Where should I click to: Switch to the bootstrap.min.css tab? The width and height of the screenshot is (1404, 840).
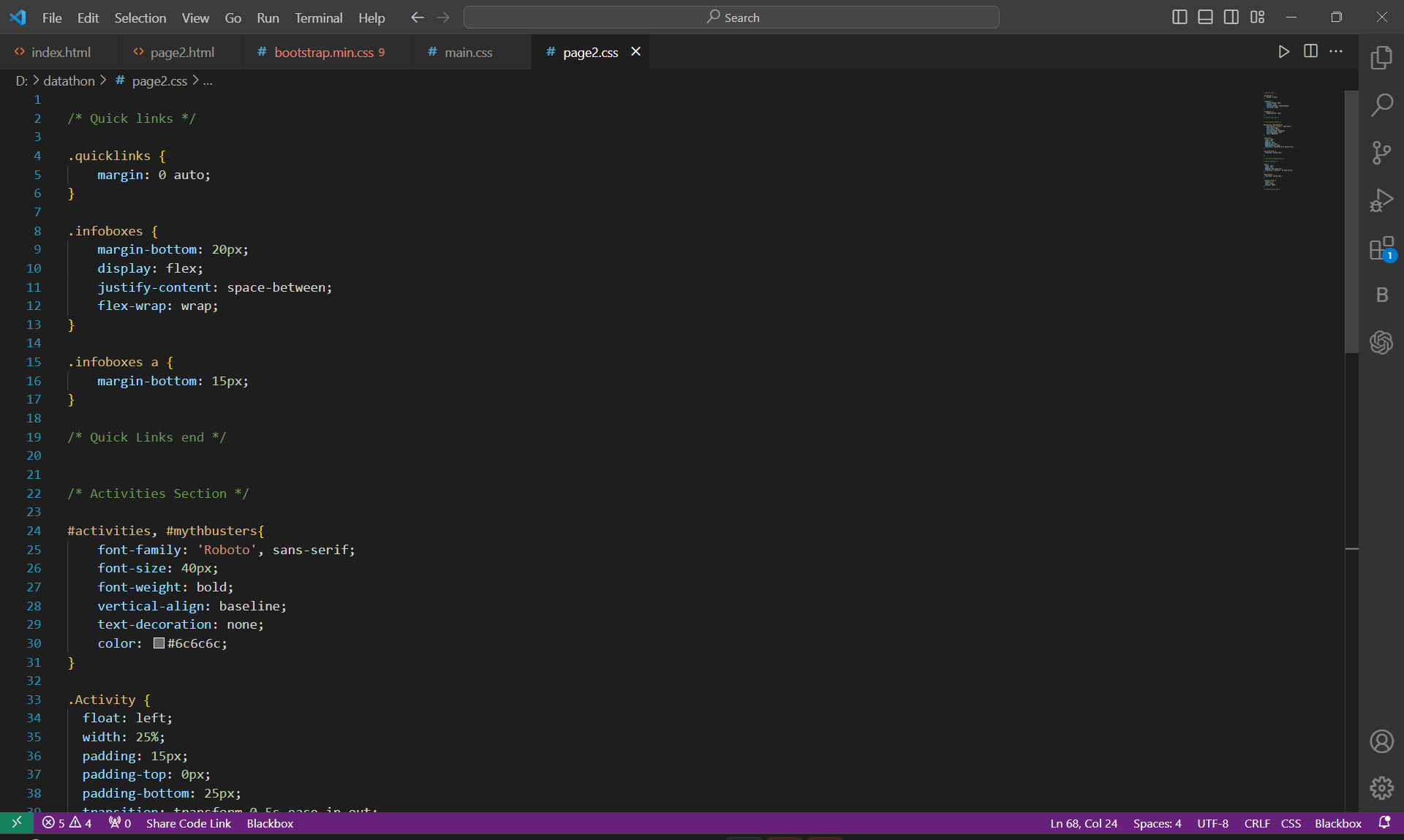(323, 53)
